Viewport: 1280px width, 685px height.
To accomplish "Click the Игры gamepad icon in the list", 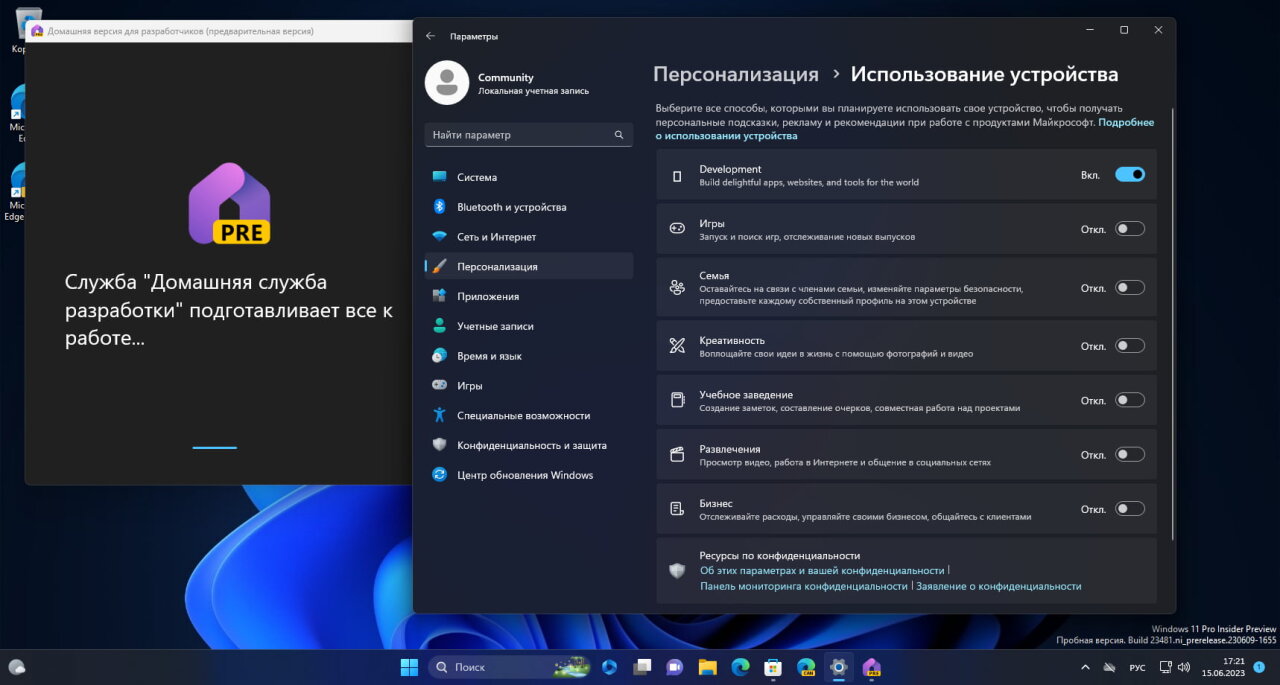I will pos(677,229).
